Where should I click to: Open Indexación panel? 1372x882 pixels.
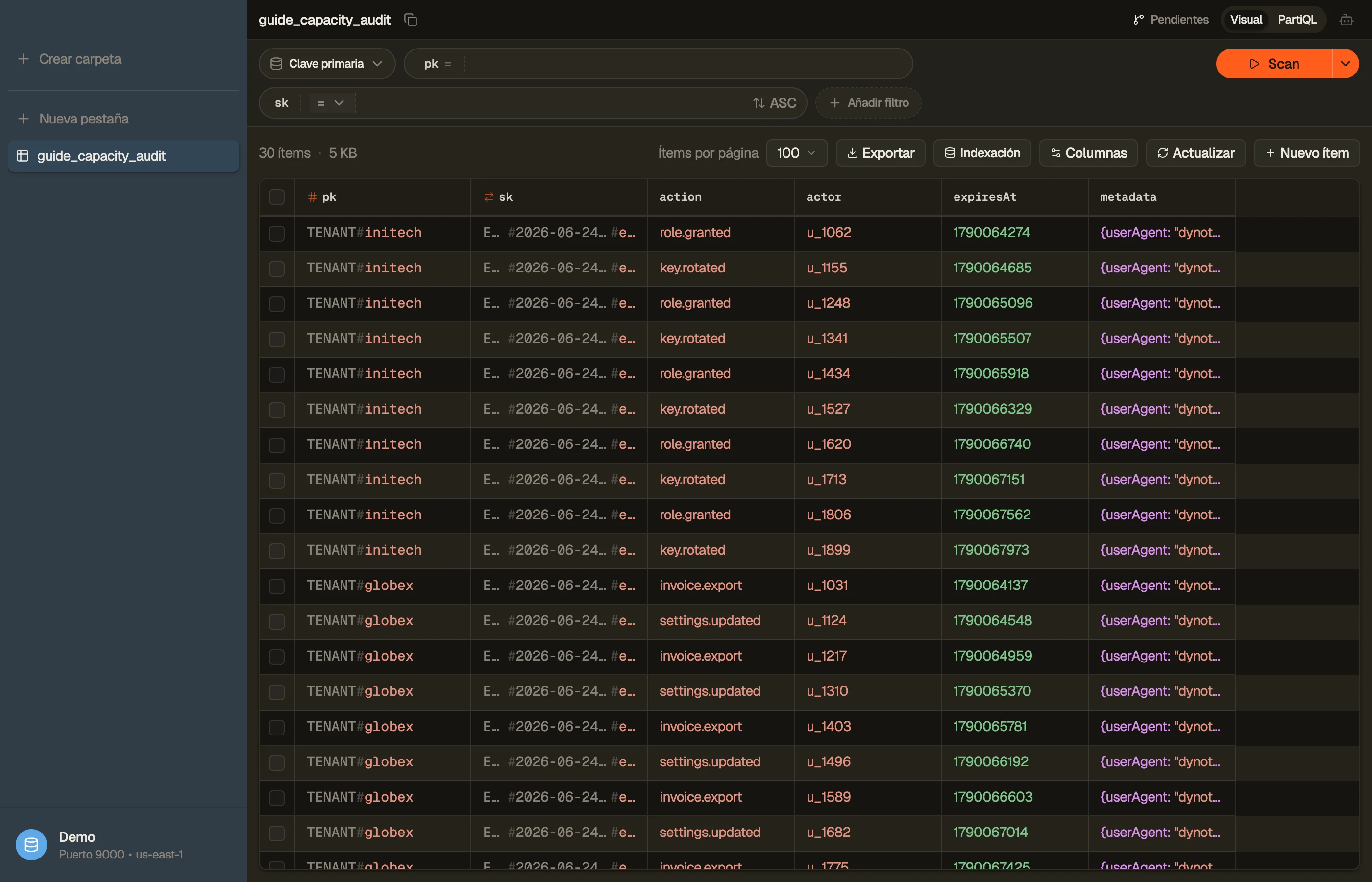(982, 153)
